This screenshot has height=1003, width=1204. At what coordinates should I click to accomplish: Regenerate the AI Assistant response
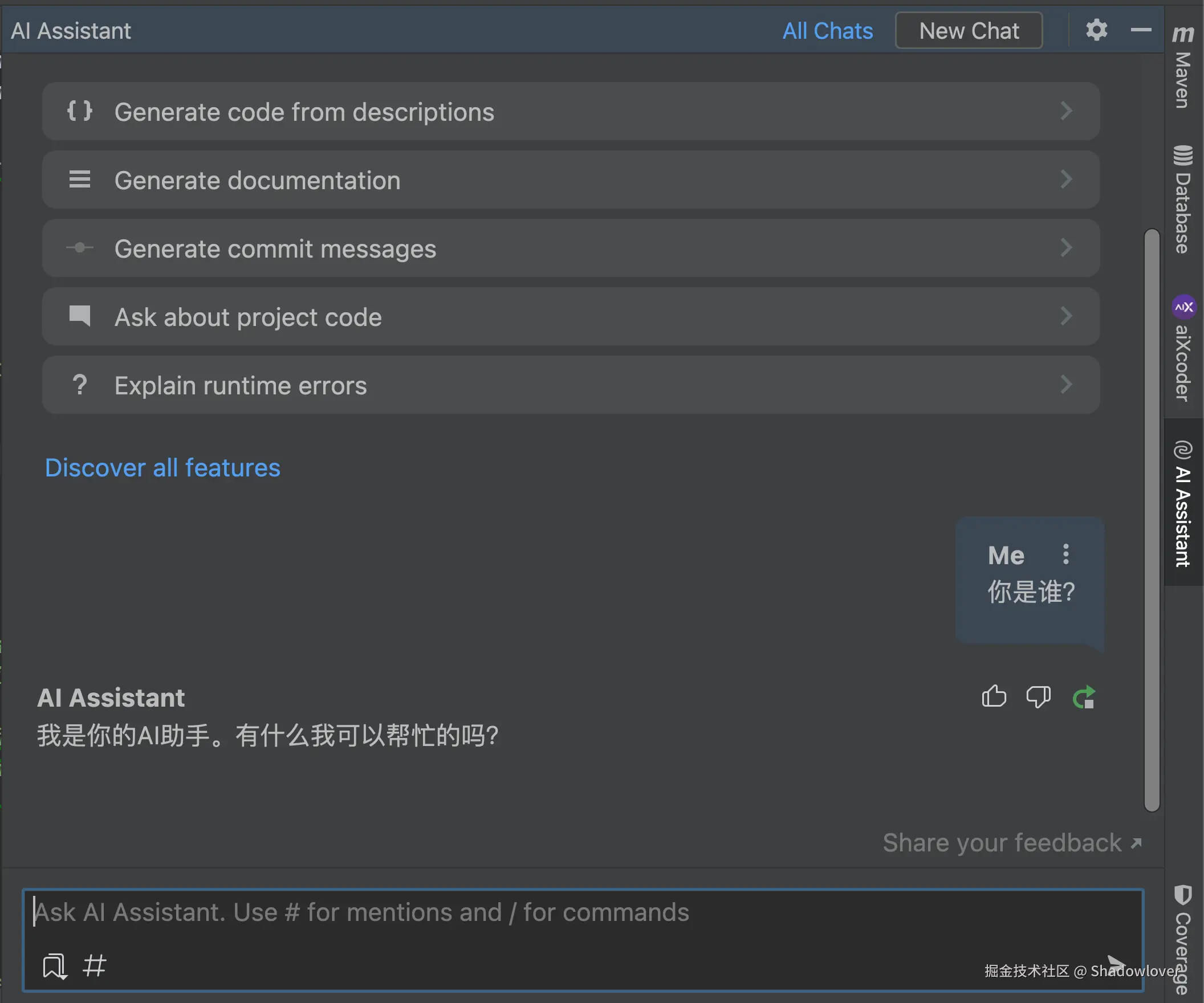(x=1084, y=698)
